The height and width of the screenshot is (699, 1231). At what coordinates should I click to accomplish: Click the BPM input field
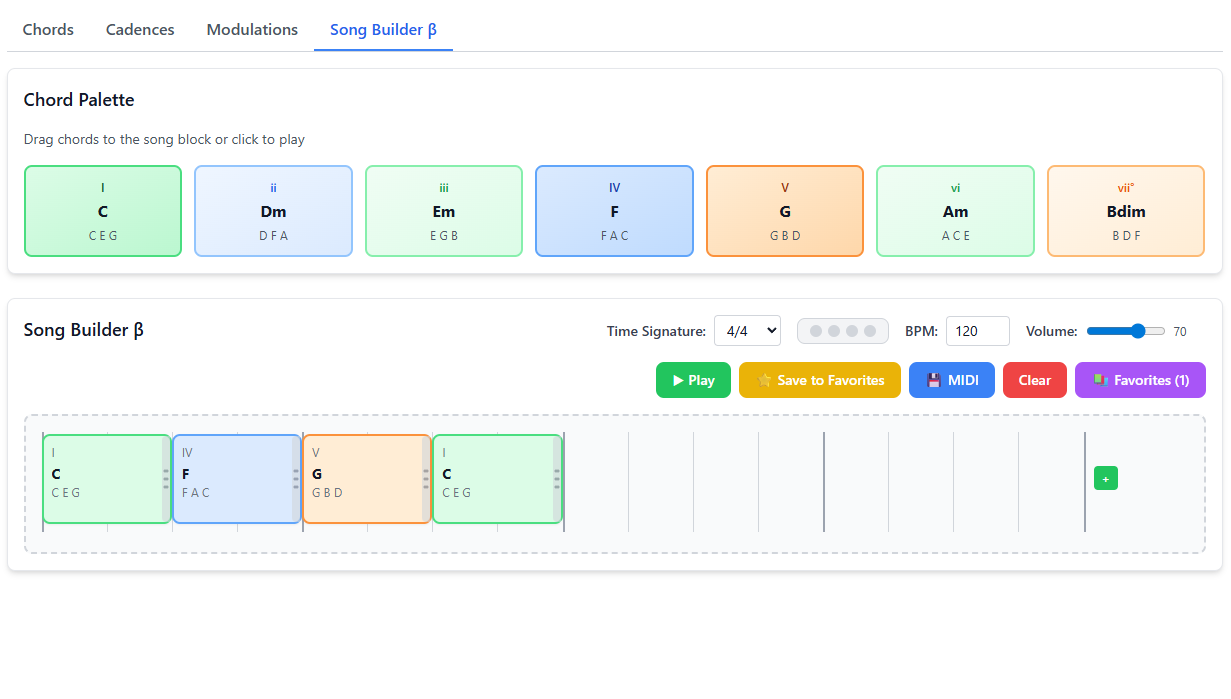pyautogui.click(x=977, y=331)
